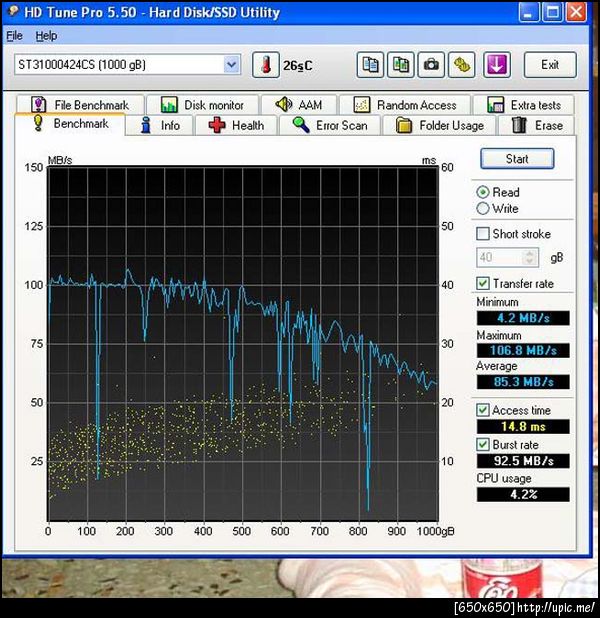The image size is (600, 618).
Task: Open the File menu
Action: [14, 36]
